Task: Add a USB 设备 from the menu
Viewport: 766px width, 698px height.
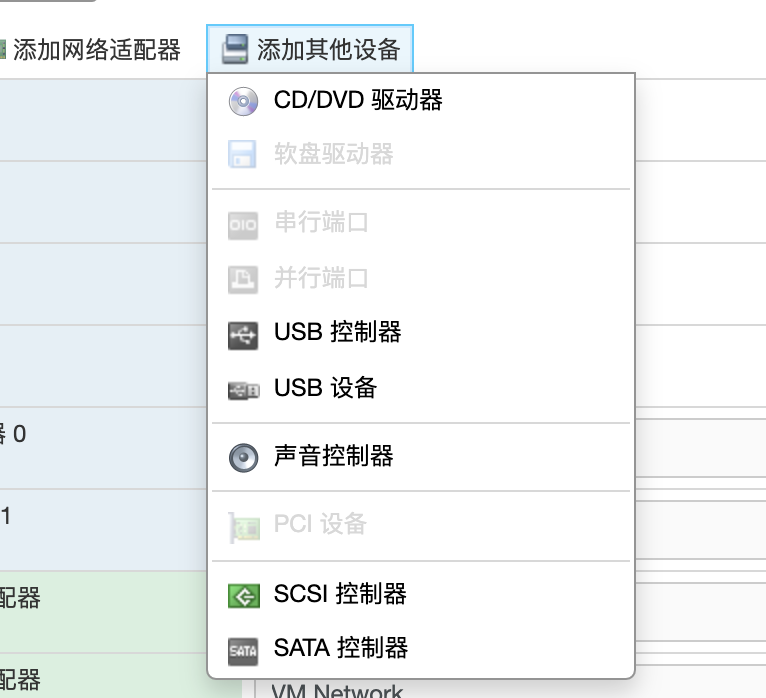Action: click(325, 389)
